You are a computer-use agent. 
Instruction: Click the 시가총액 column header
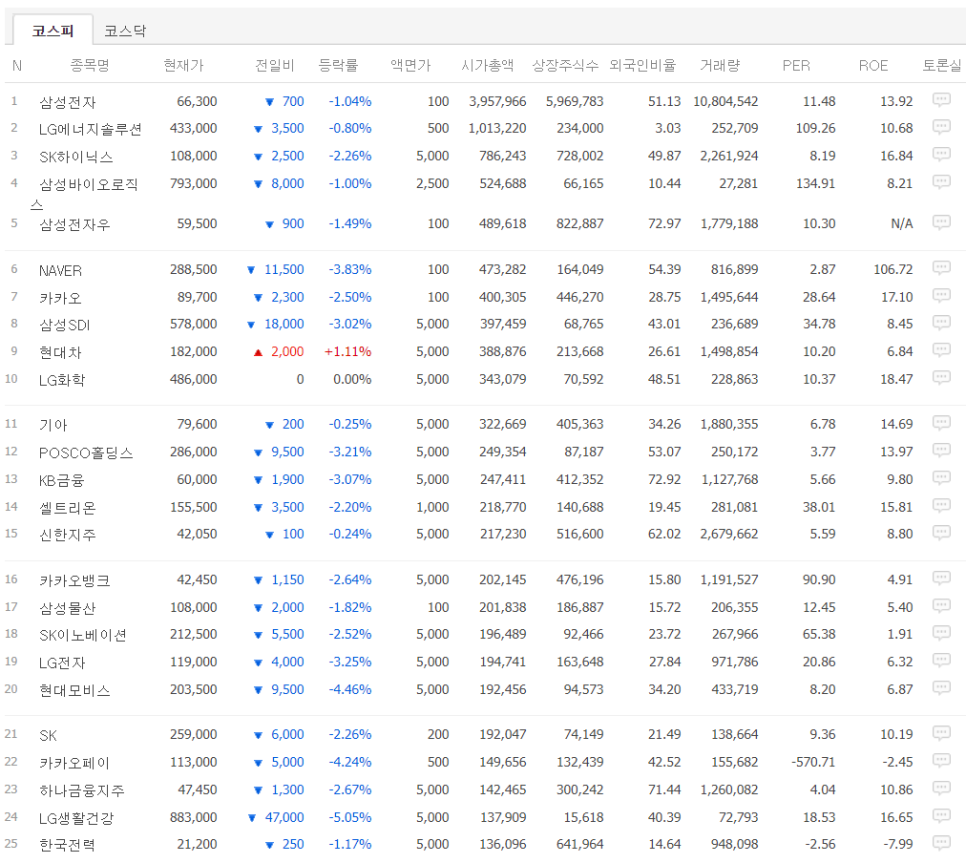[x=488, y=65]
